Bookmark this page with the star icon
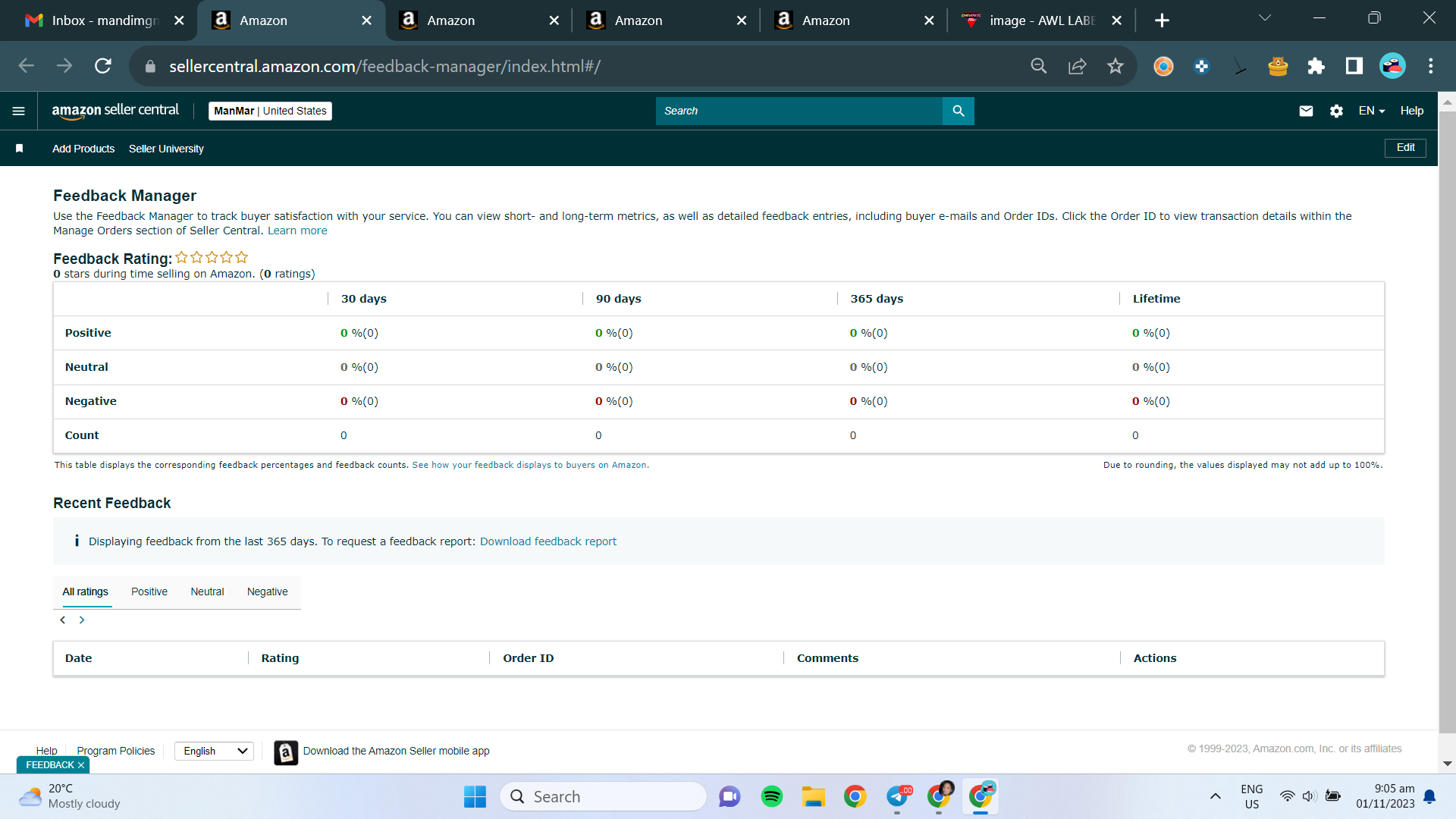 1115,66
